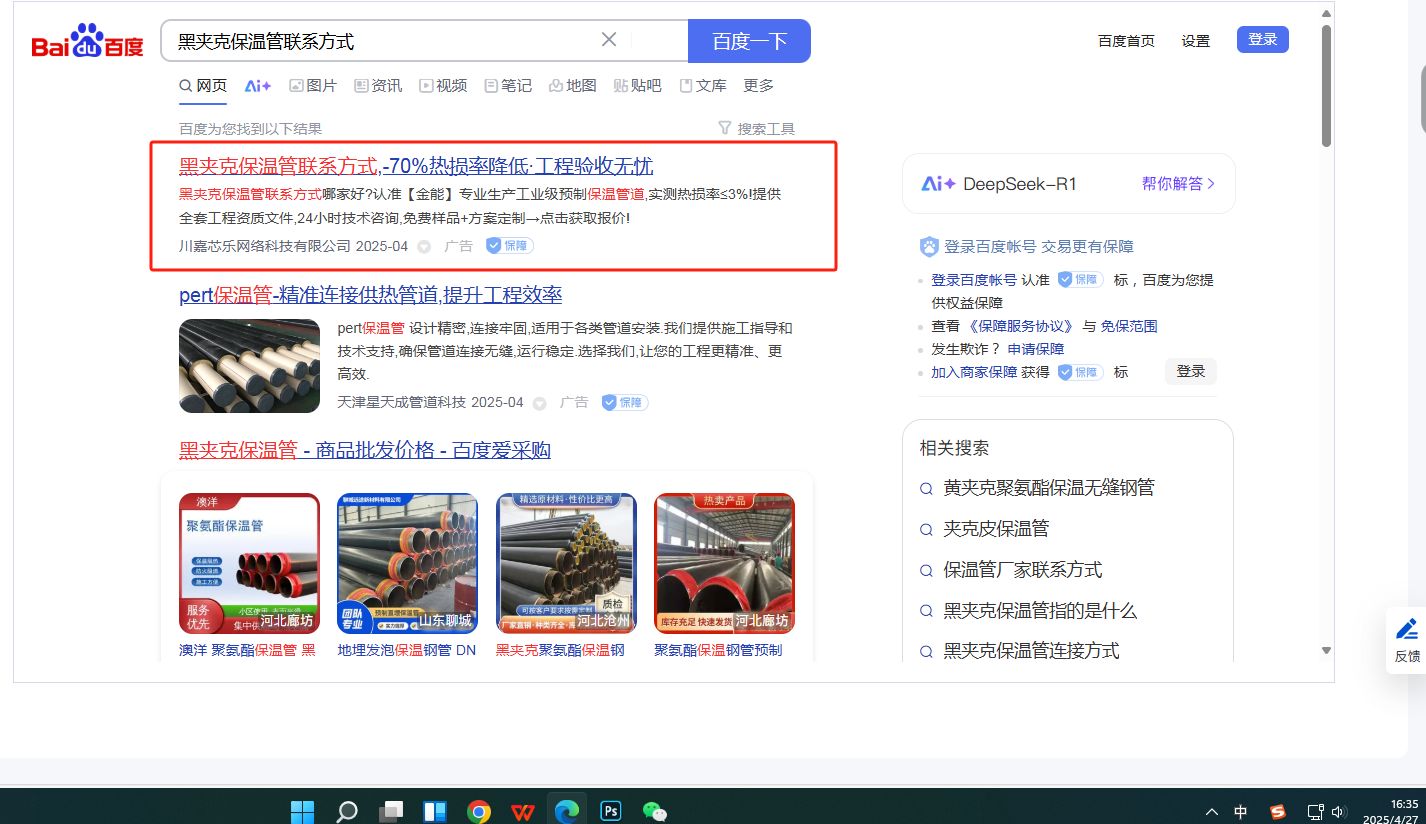Switch to the 图片 tab
This screenshot has width=1426, height=824.
tap(313, 86)
